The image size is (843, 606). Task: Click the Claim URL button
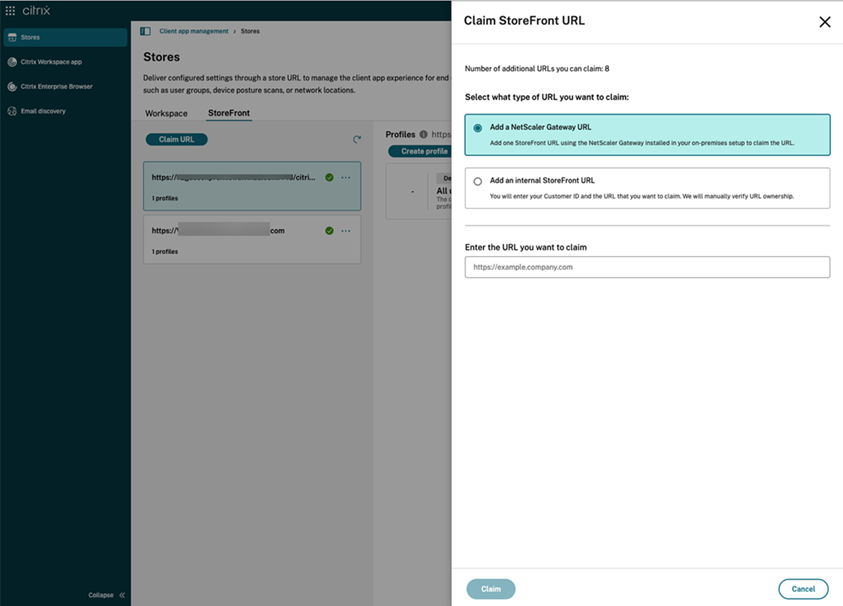tap(176, 139)
